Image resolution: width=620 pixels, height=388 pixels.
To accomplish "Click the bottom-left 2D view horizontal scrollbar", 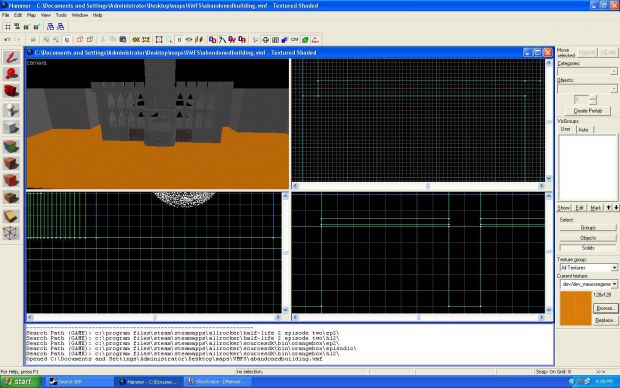I will (154, 317).
